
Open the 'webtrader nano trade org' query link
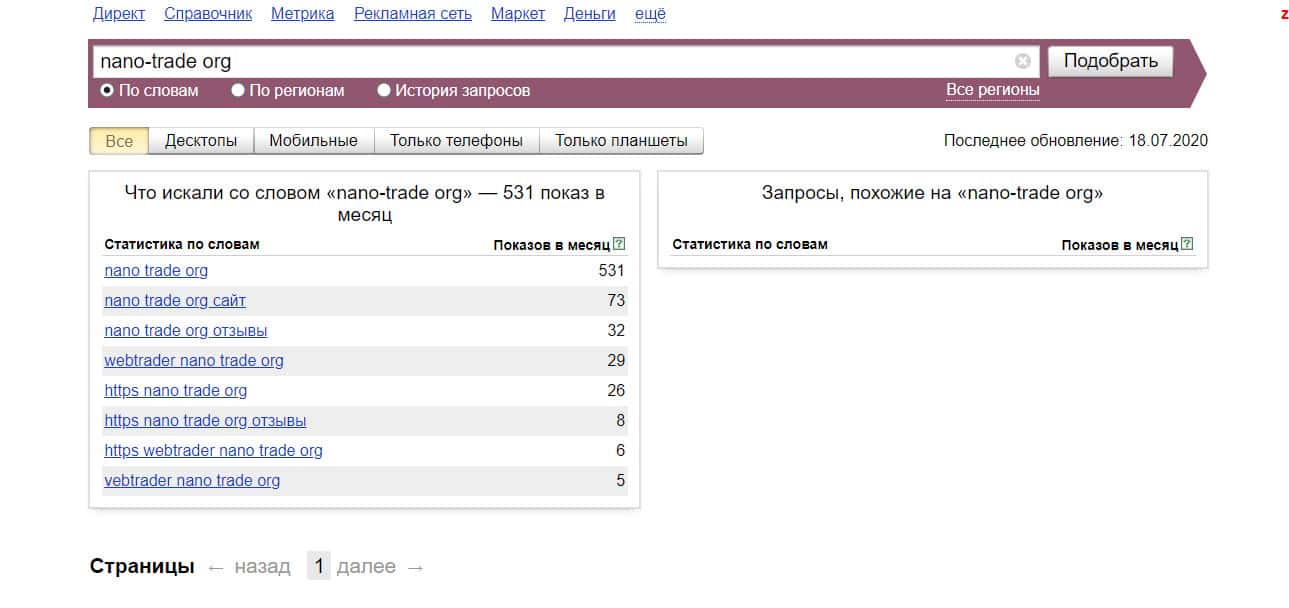tap(194, 361)
